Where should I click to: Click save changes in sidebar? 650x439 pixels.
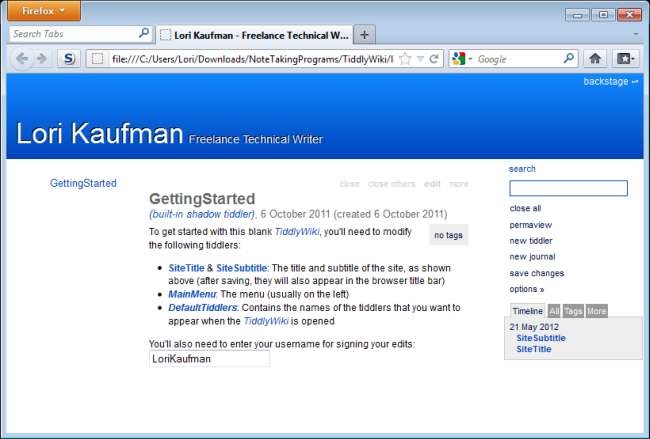537,273
